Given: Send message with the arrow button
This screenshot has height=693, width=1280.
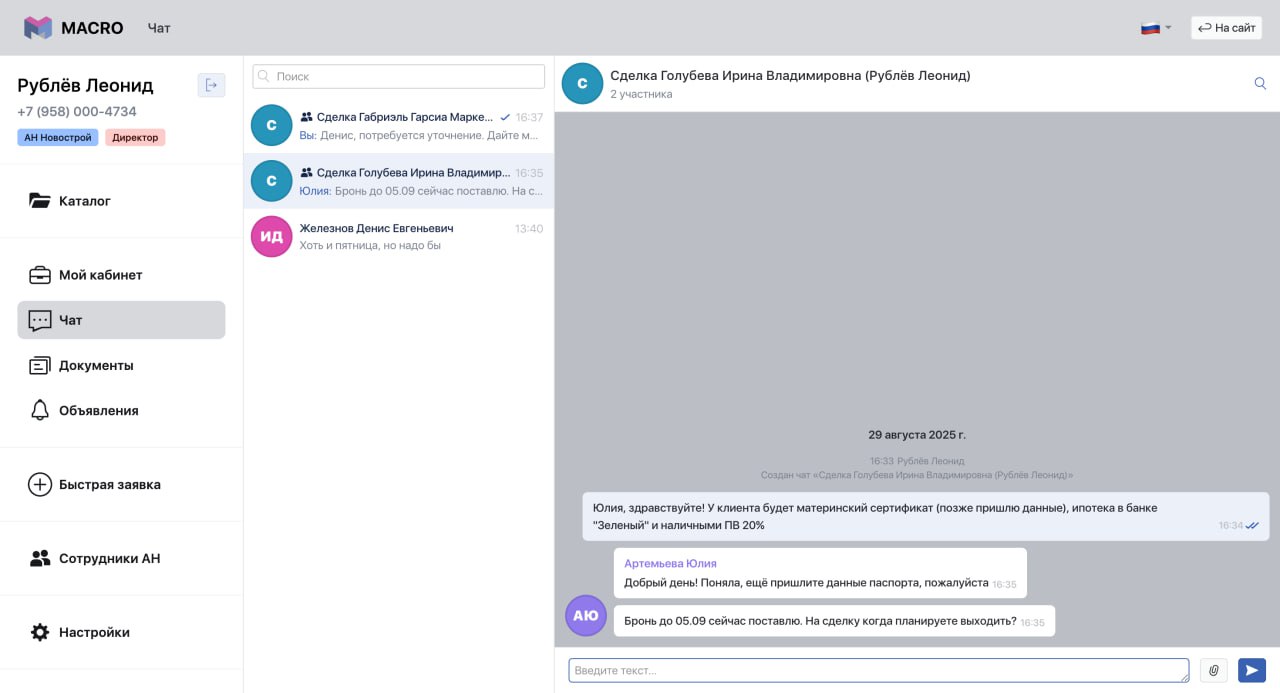Looking at the screenshot, I should pyautogui.click(x=1251, y=670).
